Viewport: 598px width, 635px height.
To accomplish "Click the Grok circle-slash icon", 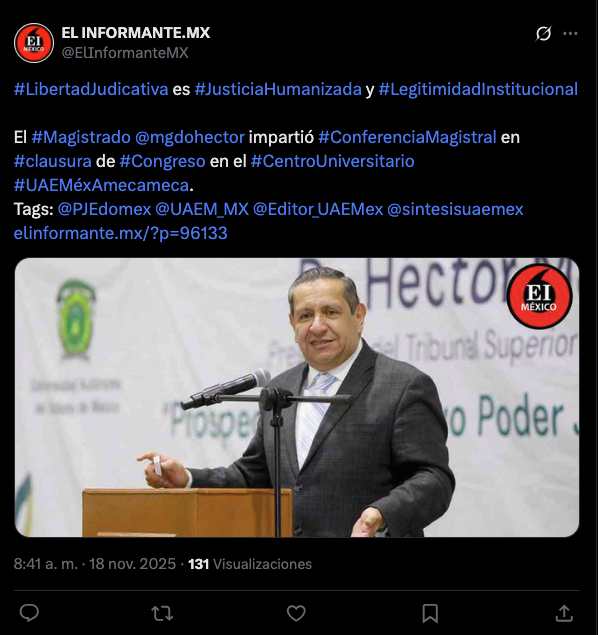I will point(543,33).
